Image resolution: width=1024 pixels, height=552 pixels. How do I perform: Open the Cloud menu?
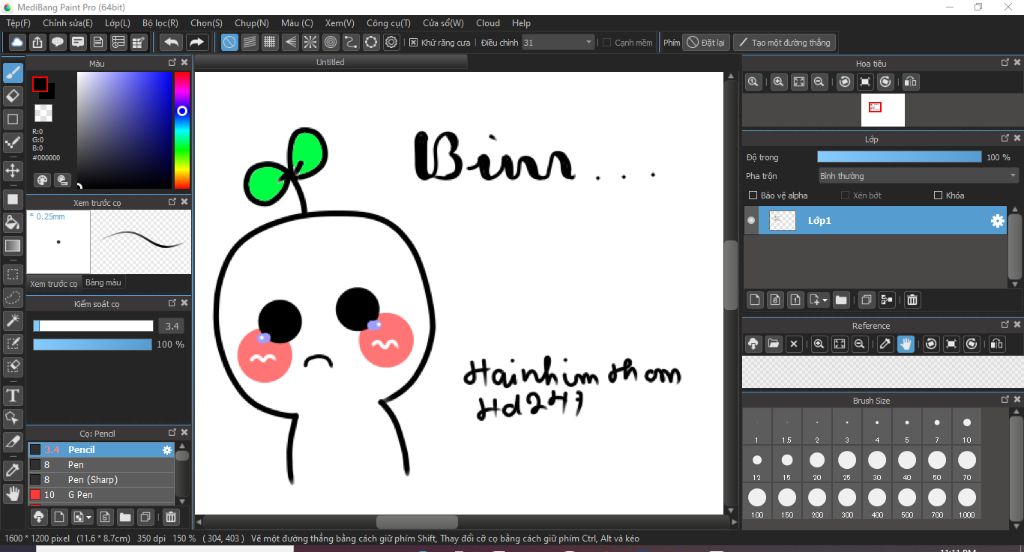pos(488,23)
